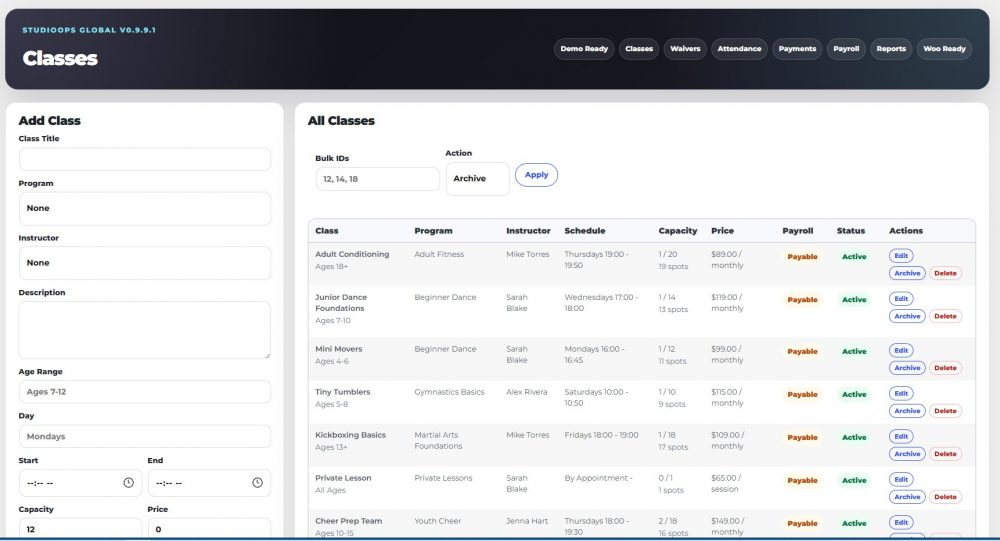Screen dimensions: 1000x541
Task: Archive the Private Lesson class
Action: (x=907, y=497)
